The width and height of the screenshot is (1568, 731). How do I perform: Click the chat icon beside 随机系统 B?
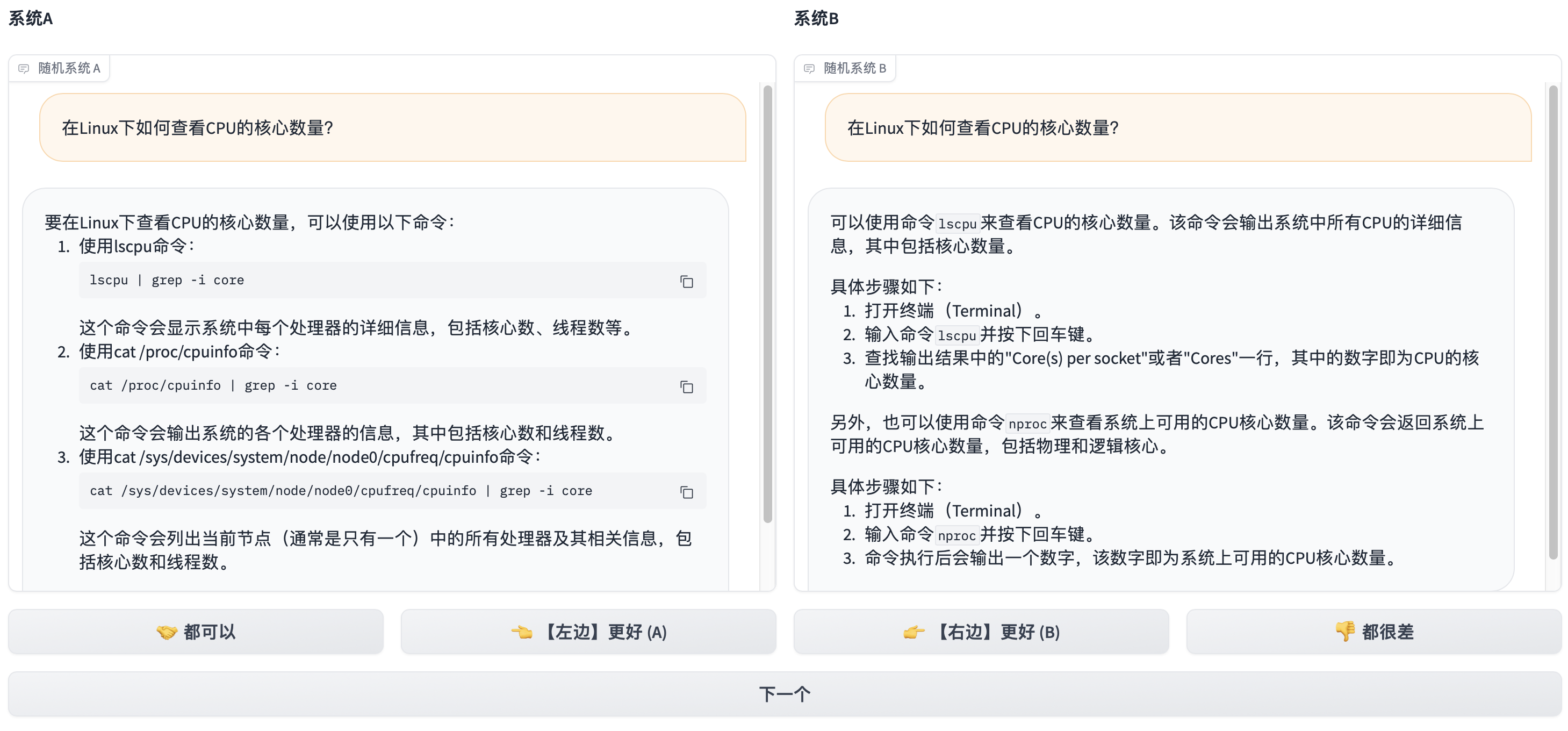(809, 68)
